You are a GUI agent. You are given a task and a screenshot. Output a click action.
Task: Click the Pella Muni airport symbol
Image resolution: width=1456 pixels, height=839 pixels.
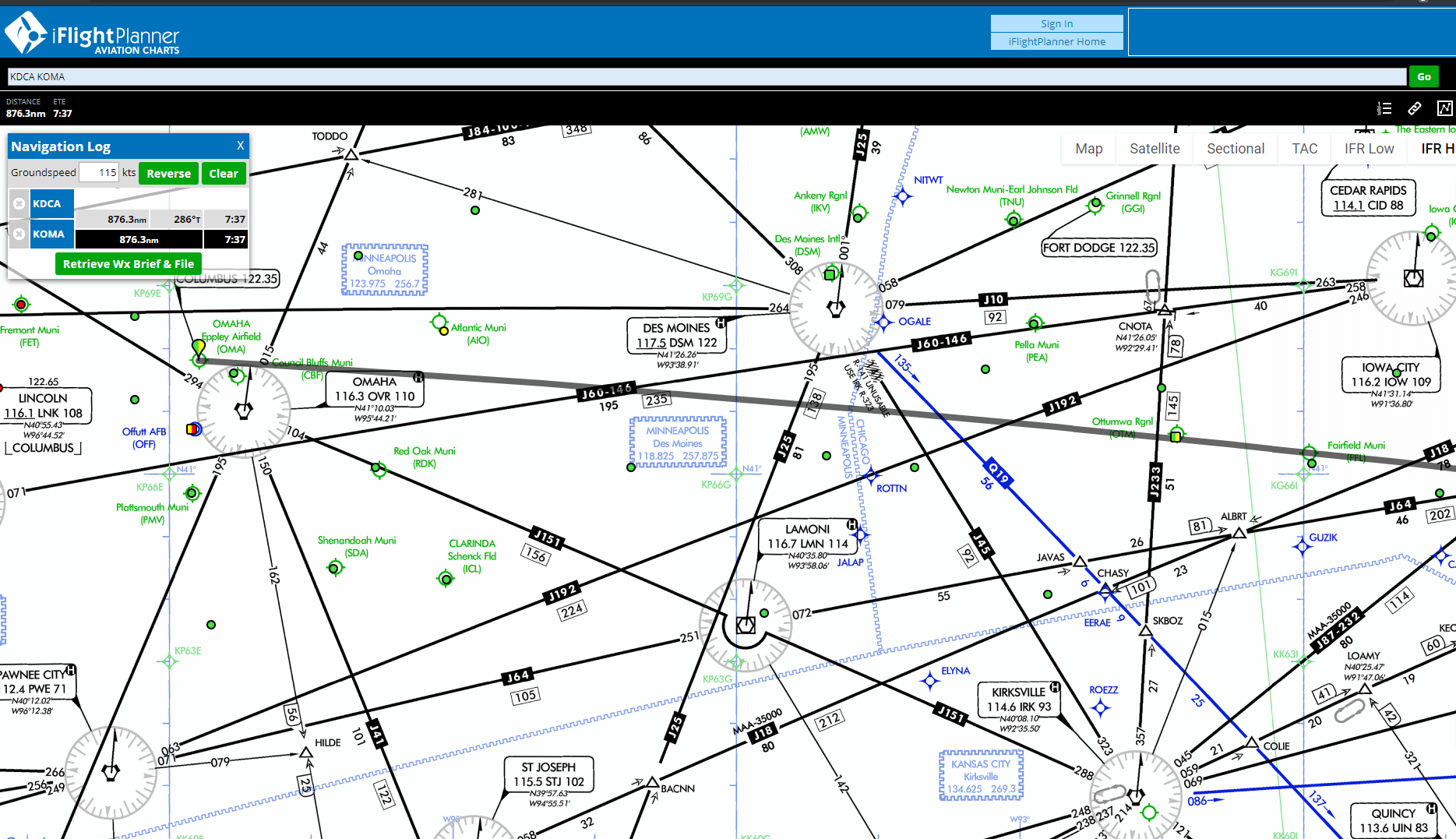pos(1035,323)
